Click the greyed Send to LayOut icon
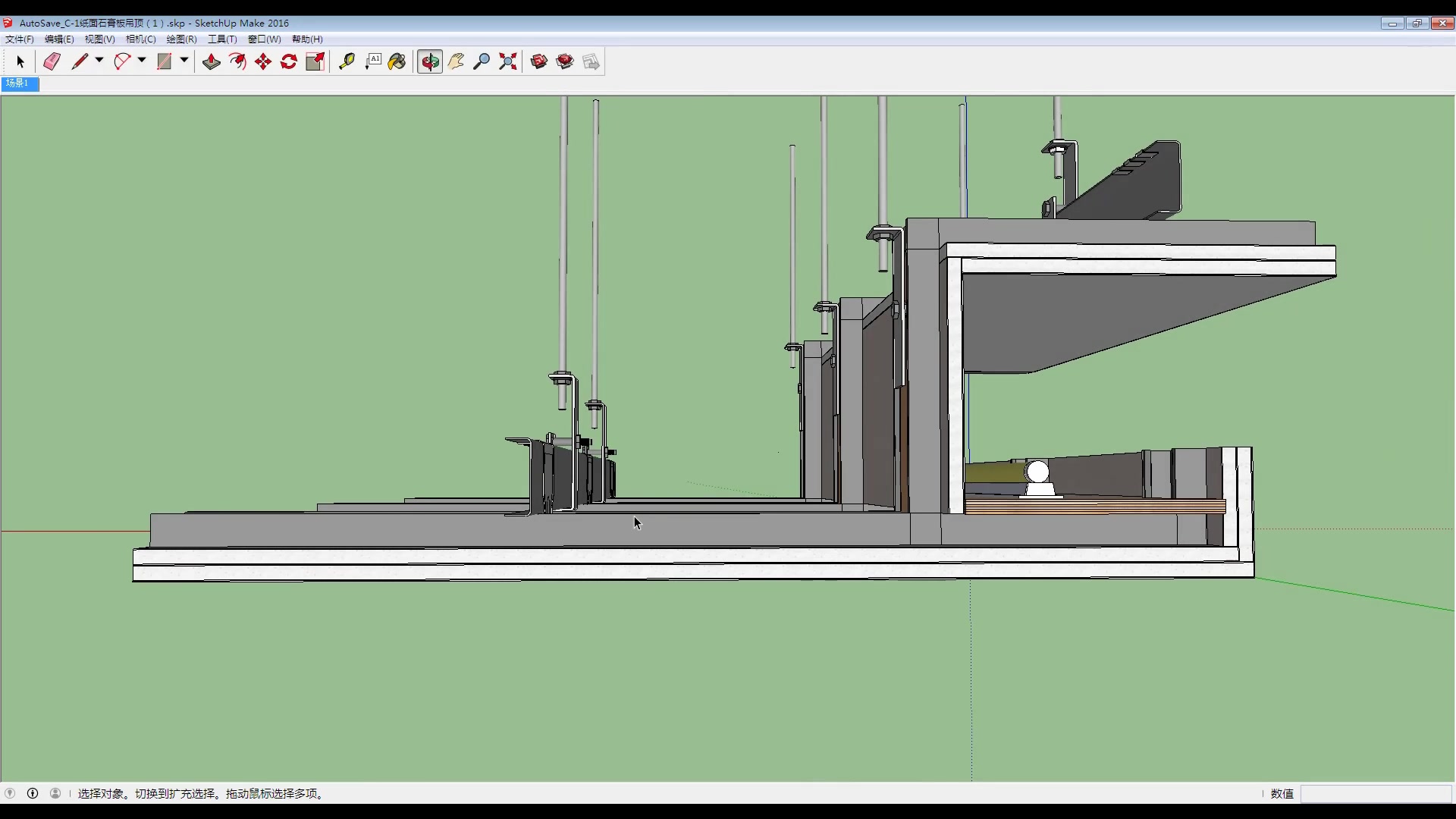This screenshot has width=1456, height=819. [x=591, y=62]
